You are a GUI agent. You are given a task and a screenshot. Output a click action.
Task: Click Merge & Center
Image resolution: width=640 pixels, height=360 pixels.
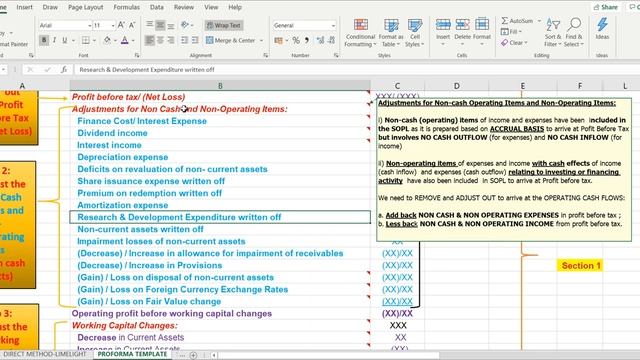coord(231,40)
